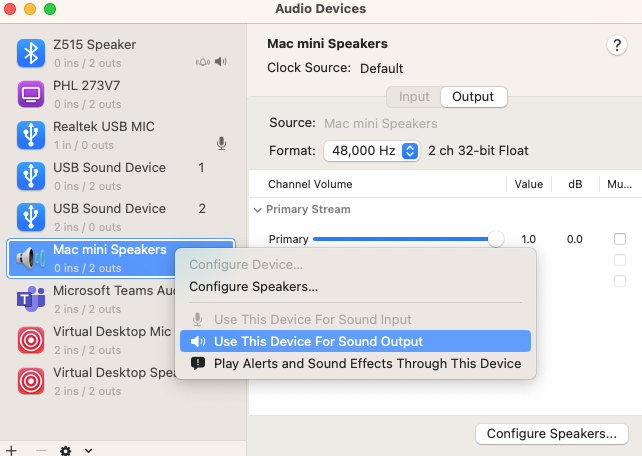The height and width of the screenshot is (456, 642).
Task: Open the chevron dropdown beside the gear
Action: (x=88, y=451)
